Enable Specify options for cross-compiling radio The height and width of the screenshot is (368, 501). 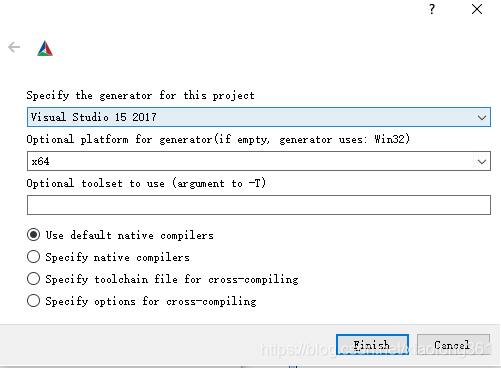click(33, 301)
